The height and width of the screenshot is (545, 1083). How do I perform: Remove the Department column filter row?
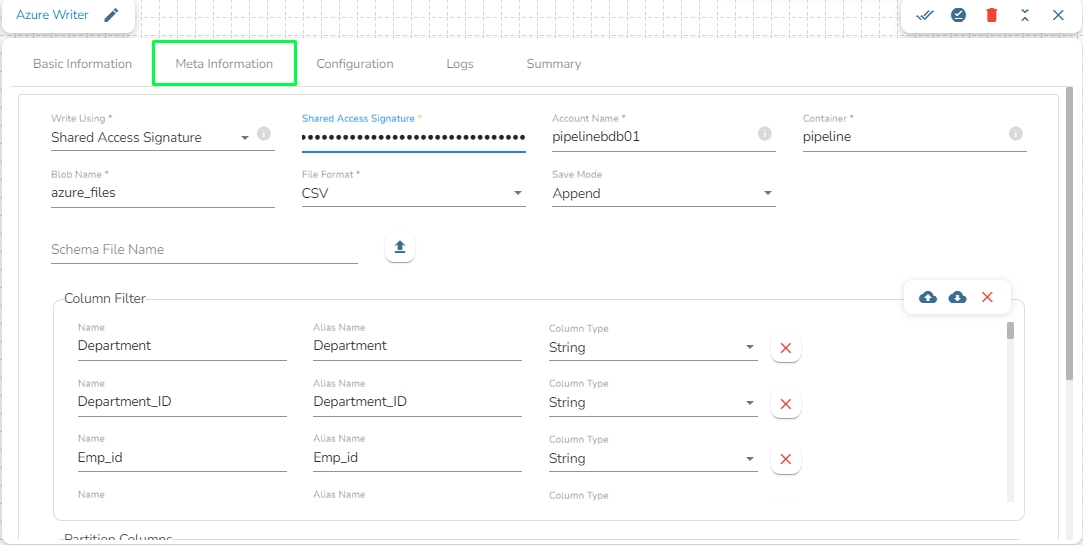pos(785,348)
